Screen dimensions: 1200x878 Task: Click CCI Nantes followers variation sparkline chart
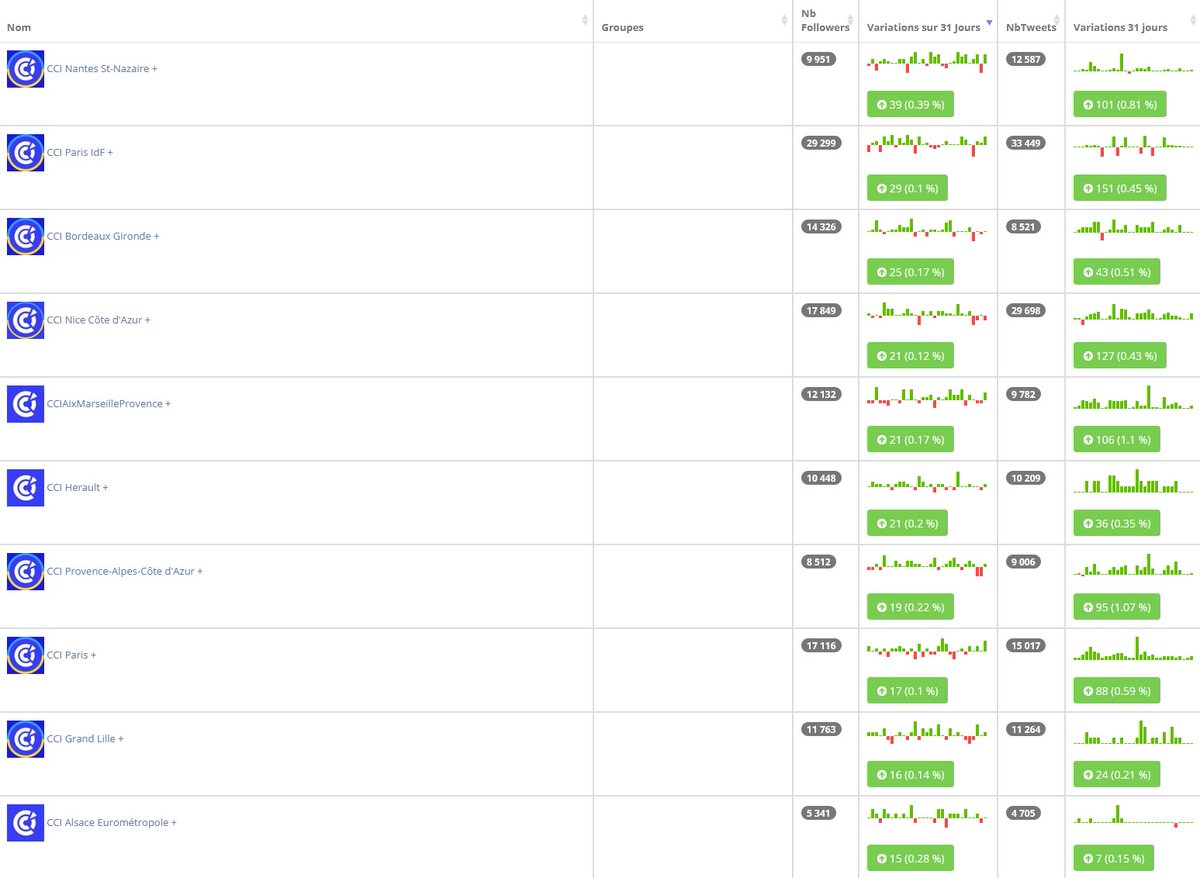click(927, 63)
